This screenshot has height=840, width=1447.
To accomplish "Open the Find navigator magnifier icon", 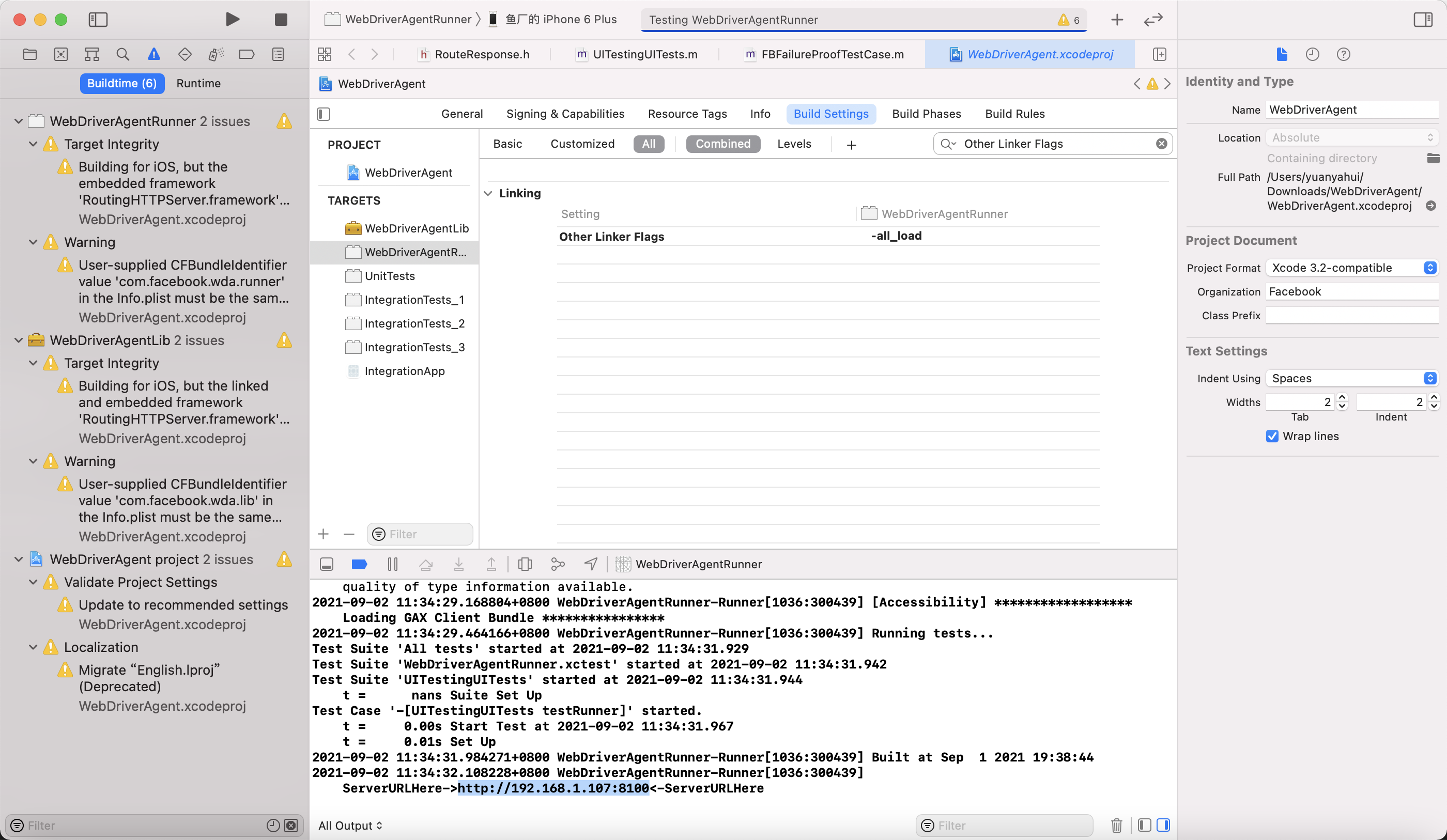I will (122, 55).
